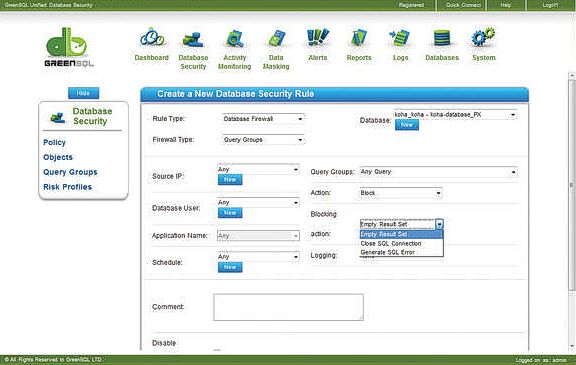
Task: Open the Logs icon
Action: coord(400,38)
